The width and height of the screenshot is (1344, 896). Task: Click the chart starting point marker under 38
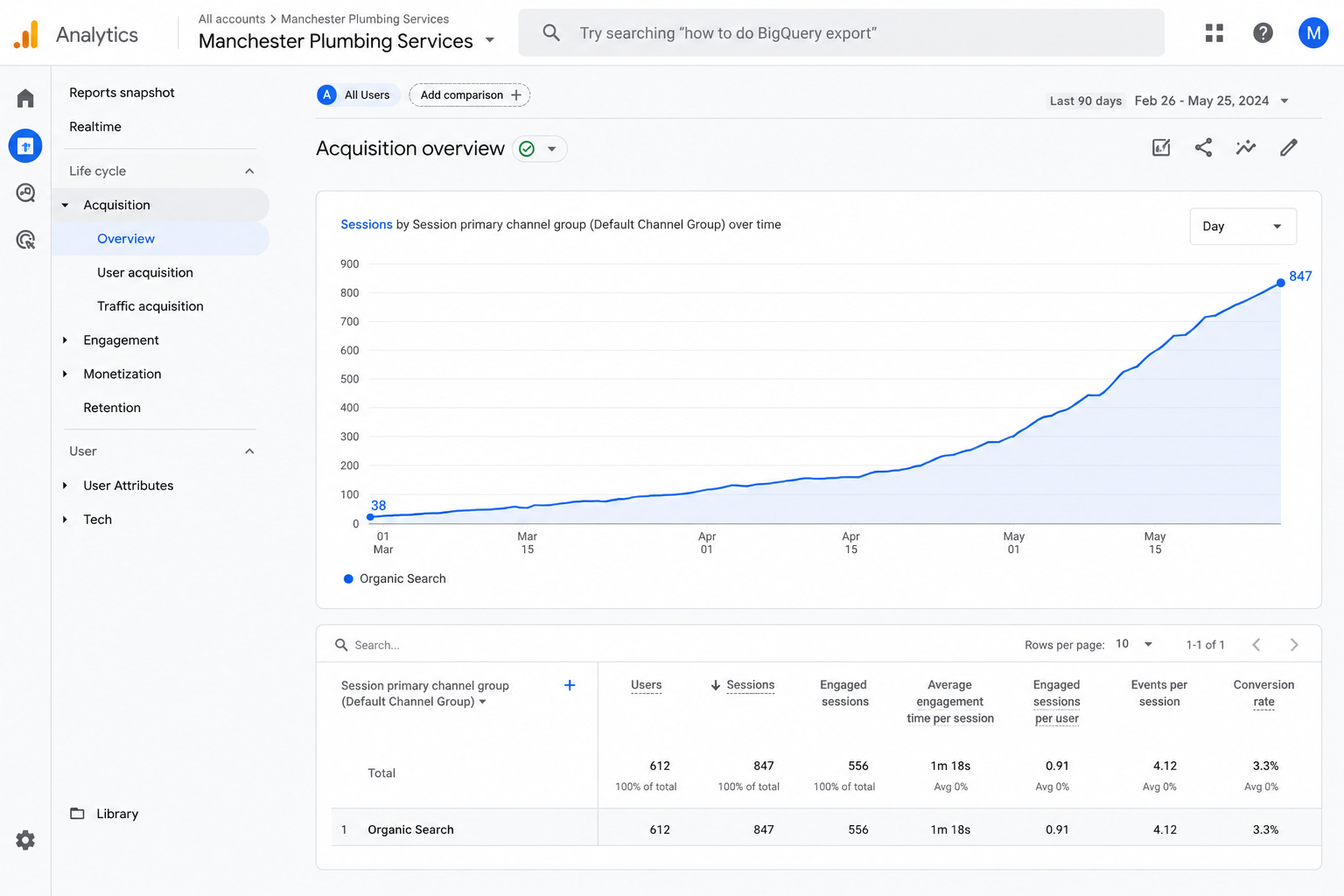[370, 517]
